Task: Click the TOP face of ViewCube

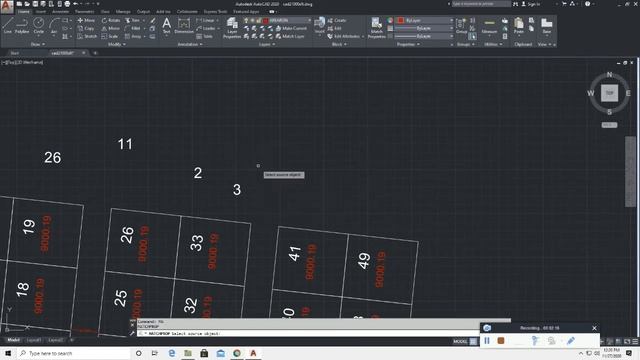Action: 609,93
